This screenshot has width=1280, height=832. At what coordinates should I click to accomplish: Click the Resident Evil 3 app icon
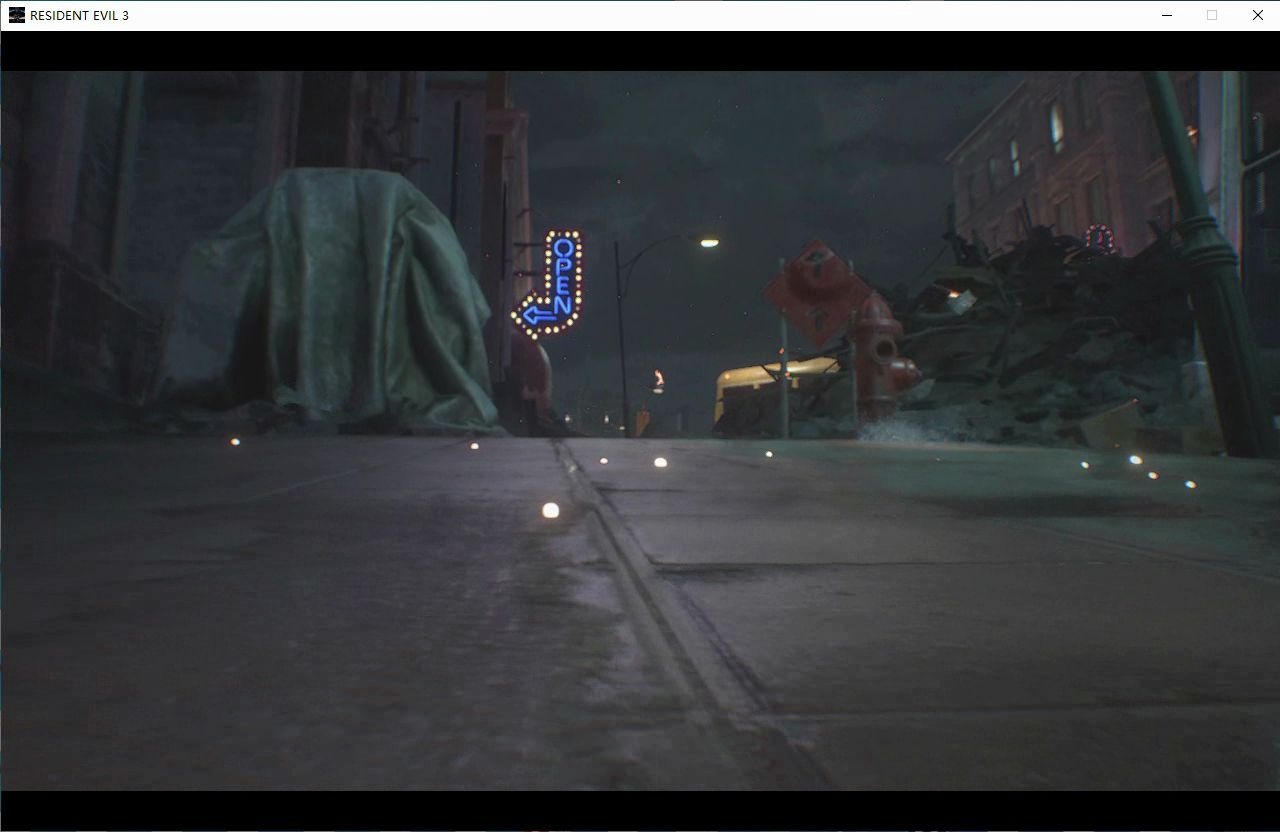tap(16, 15)
